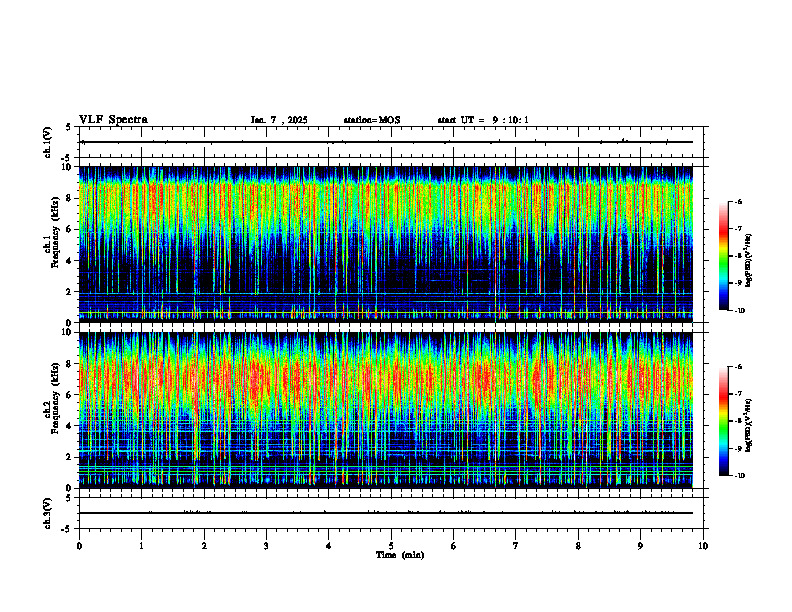The height and width of the screenshot is (612, 792).
Task: Click the "2" tick on Time axis
Action: click(x=204, y=546)
